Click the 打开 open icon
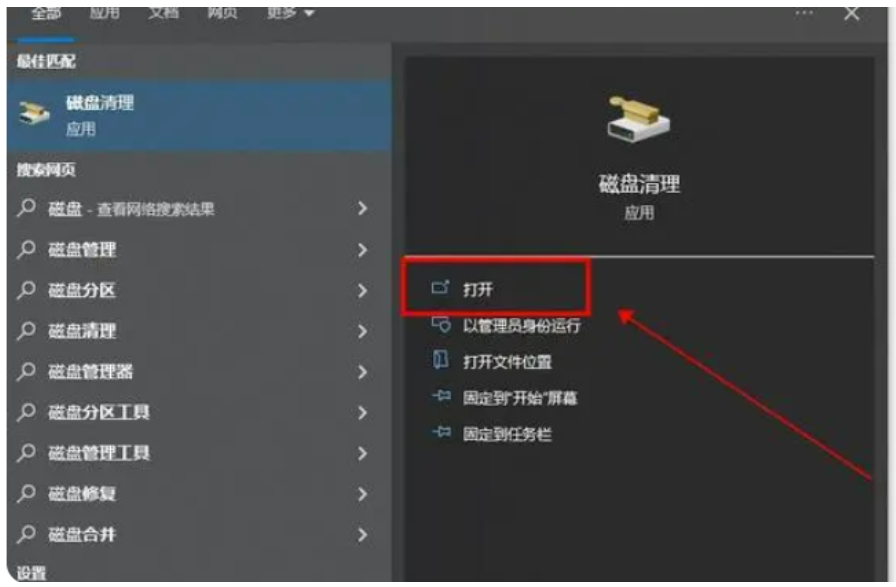Image resolution: width=896 pixels, height=587 pixels. tap(441, 287)
